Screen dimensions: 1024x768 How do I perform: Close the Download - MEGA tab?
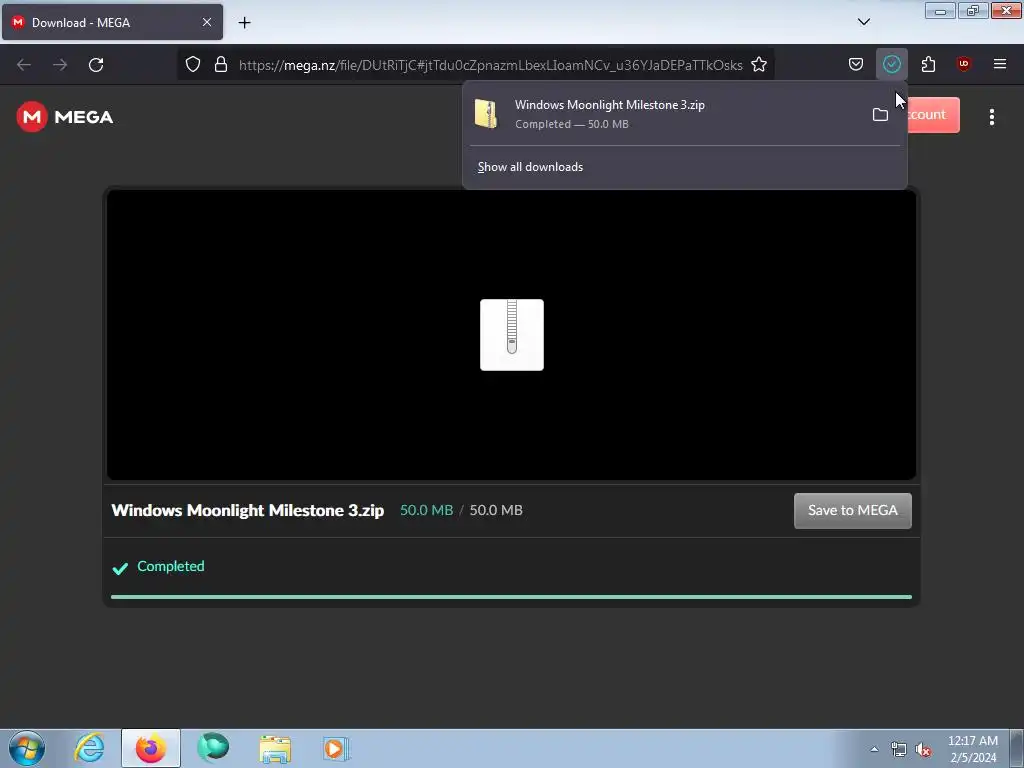coord(207,22)
